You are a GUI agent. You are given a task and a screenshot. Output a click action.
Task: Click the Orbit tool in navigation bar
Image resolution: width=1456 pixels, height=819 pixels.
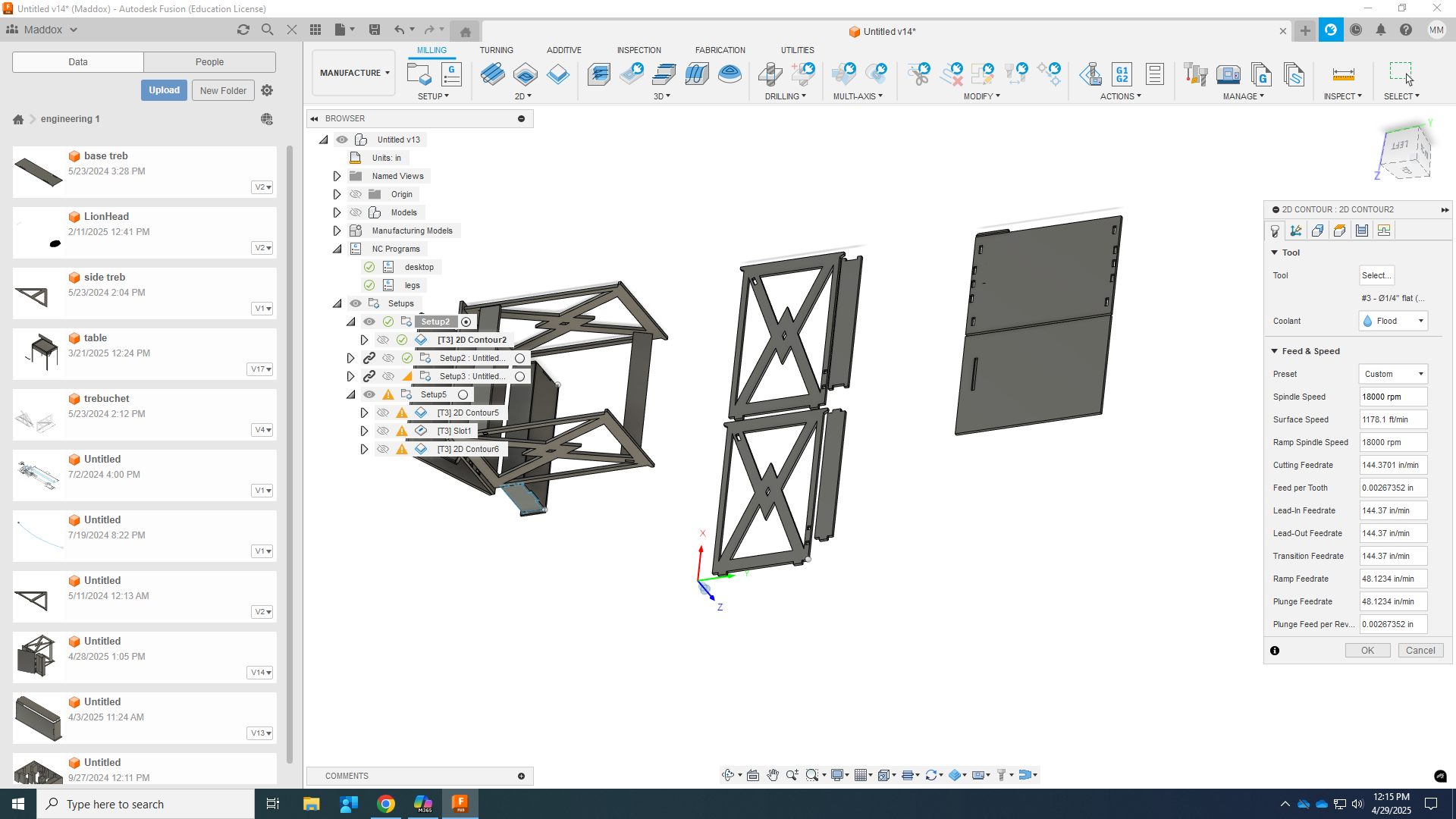[x=728, y=775]
